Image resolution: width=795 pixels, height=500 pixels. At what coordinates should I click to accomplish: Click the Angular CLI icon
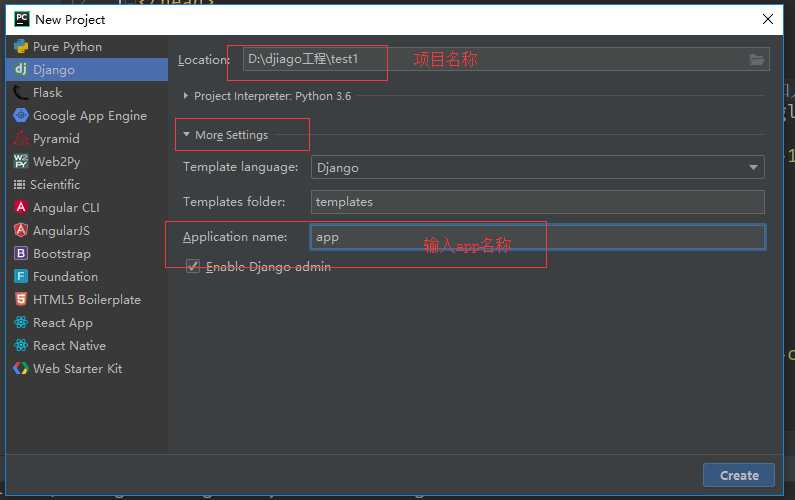point(21,207)
